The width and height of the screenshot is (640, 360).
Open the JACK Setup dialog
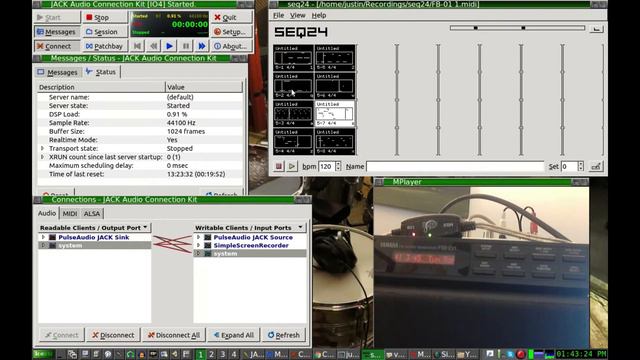231,31
